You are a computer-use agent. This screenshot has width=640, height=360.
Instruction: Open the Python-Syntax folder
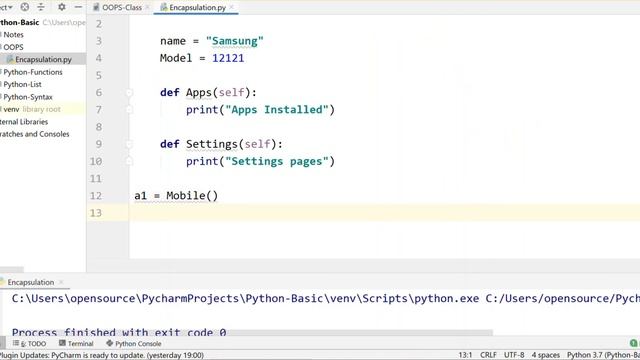(28, 97)
